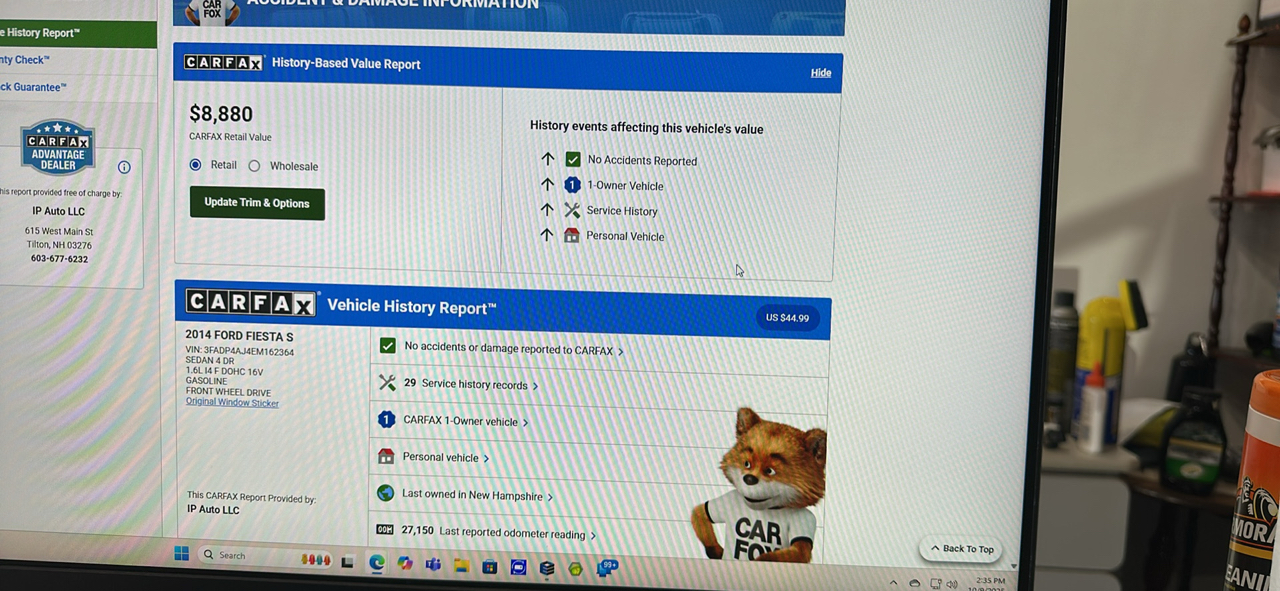Click the house icon next to Personal vehicle
This screenshot has height=591, width=1280.
click(386, 456)
